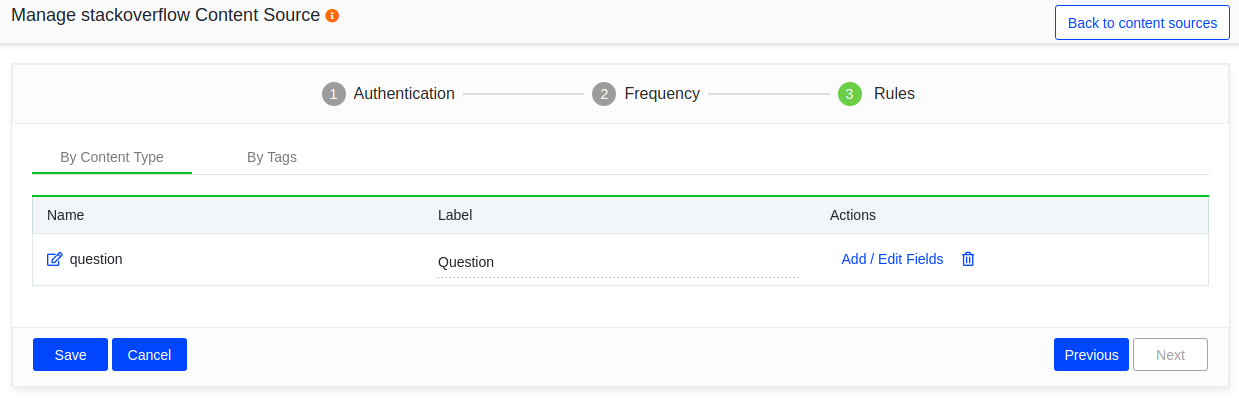Switch to the By Content Type tab

click(x=112, y=157)
